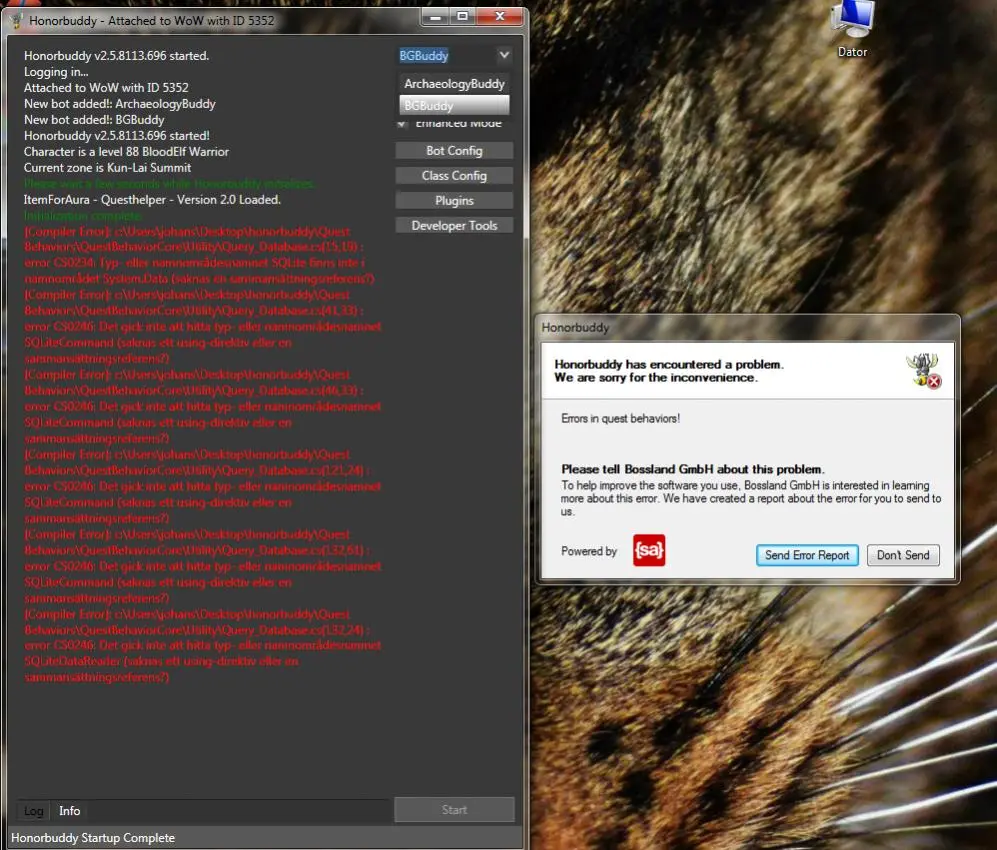The image size is (997, 850).
Task: Click Send Error Report button
Action: coord(807,555)
